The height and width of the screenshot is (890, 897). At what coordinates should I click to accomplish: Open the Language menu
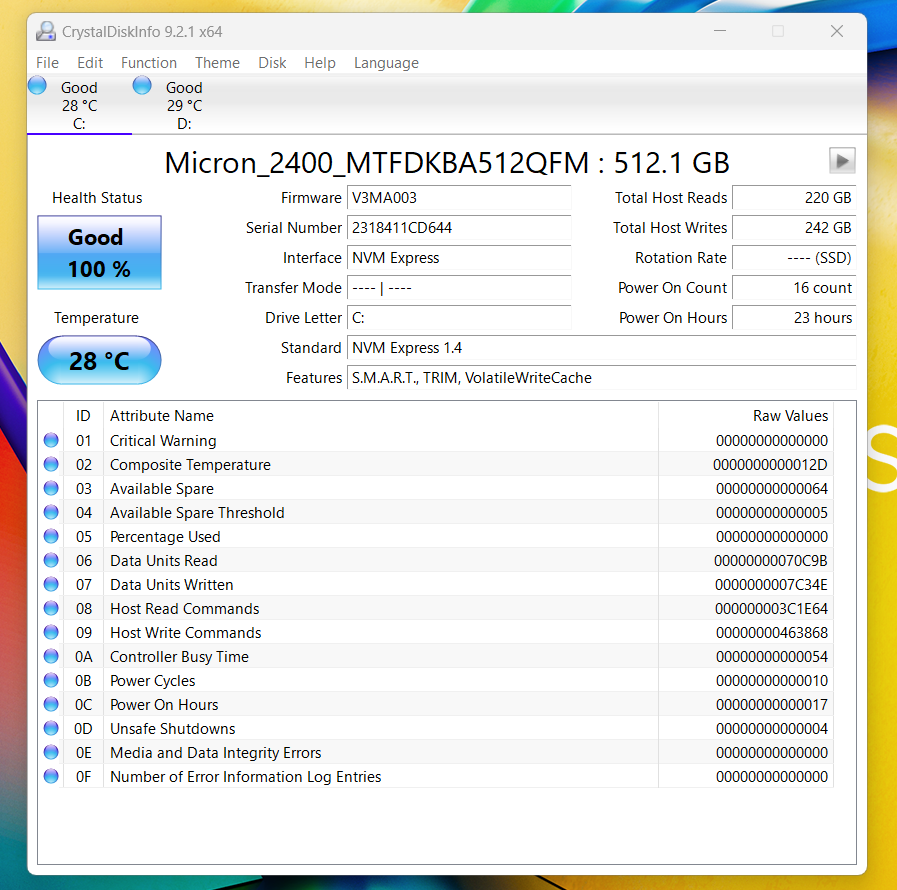tap(386, 63)
